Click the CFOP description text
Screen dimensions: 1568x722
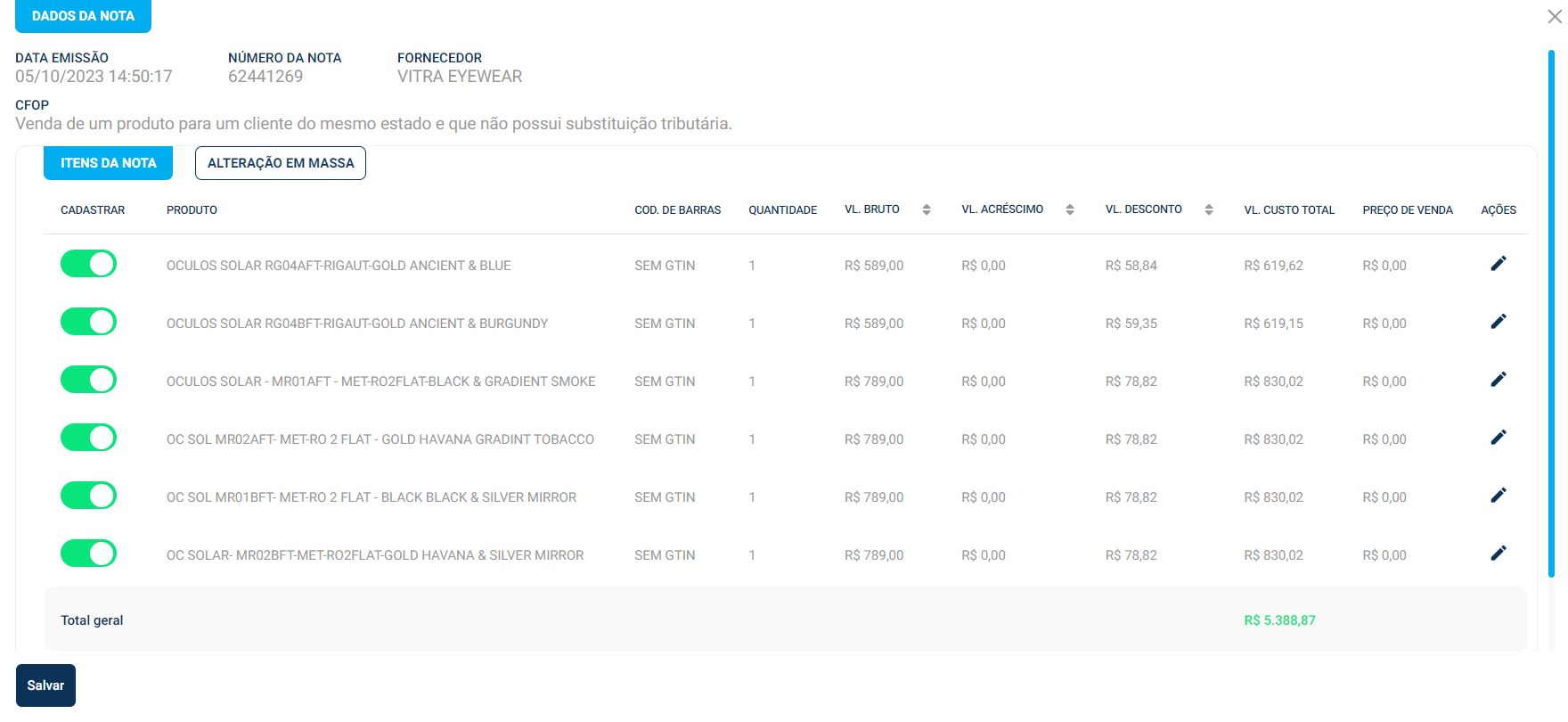click(x=373, y=124)
